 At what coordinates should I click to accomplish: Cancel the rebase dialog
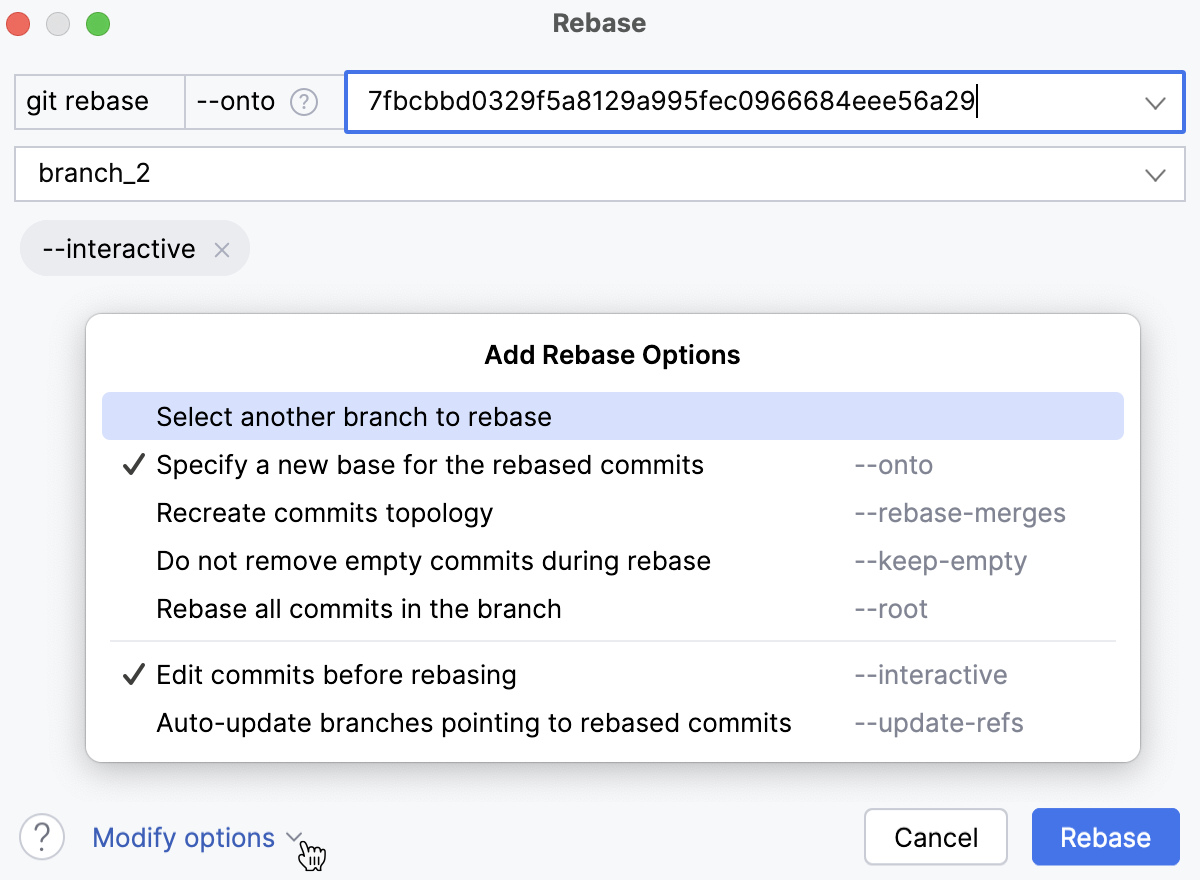tap(935, 837)
